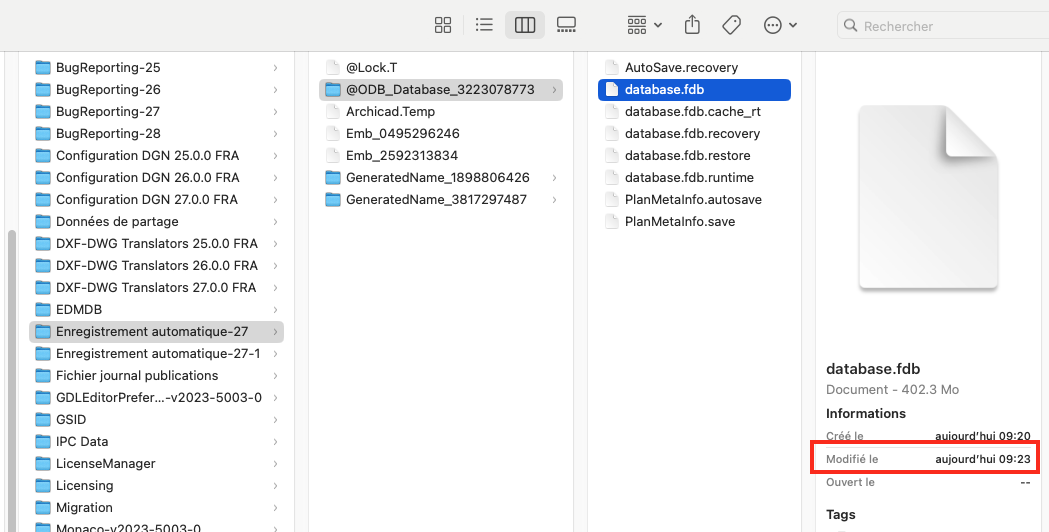This screenshot has height=532, width=1049.
Task: Click the LicenseManager folder icon
Action: [43, 464]
